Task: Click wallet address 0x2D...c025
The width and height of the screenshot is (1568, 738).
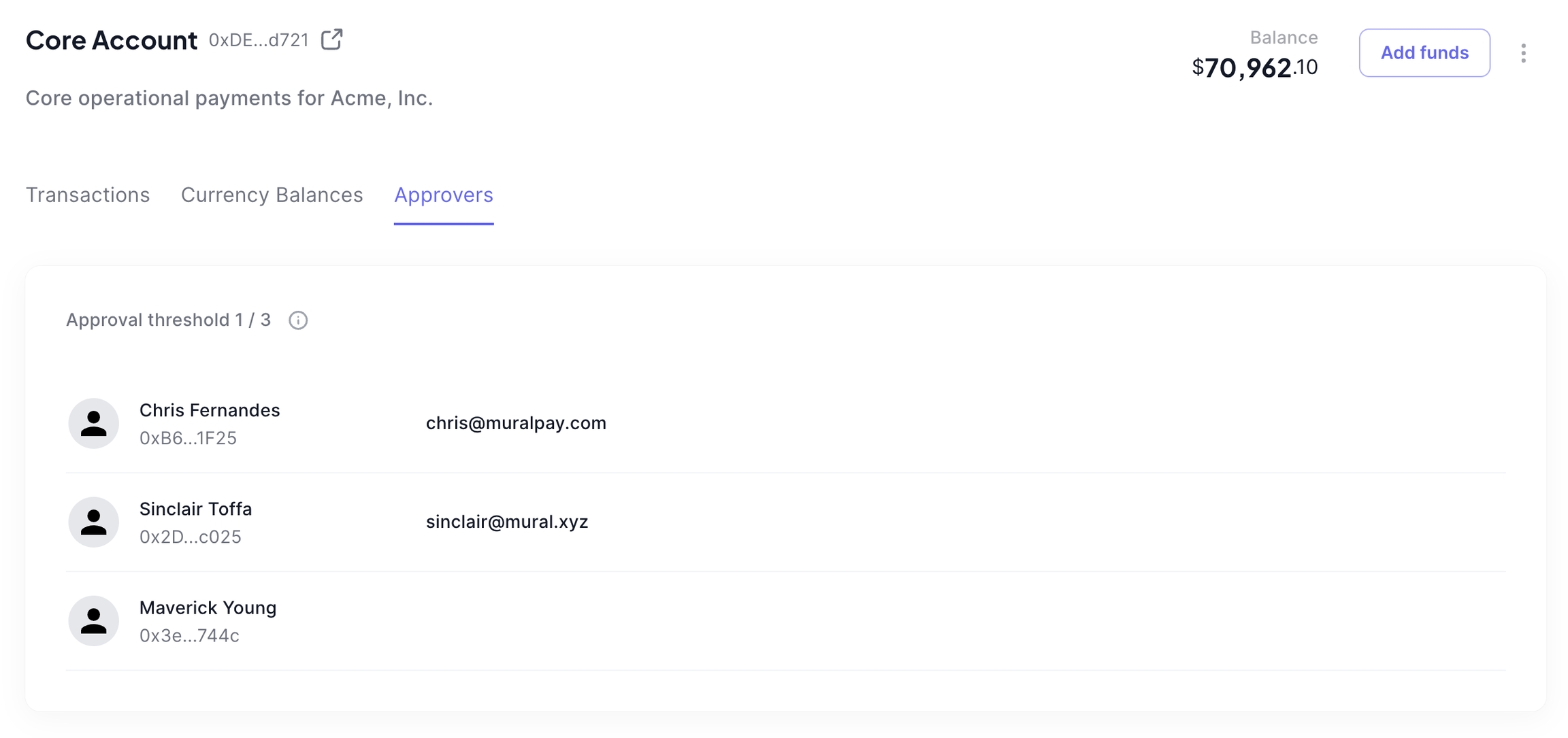Action: point(191,537)
